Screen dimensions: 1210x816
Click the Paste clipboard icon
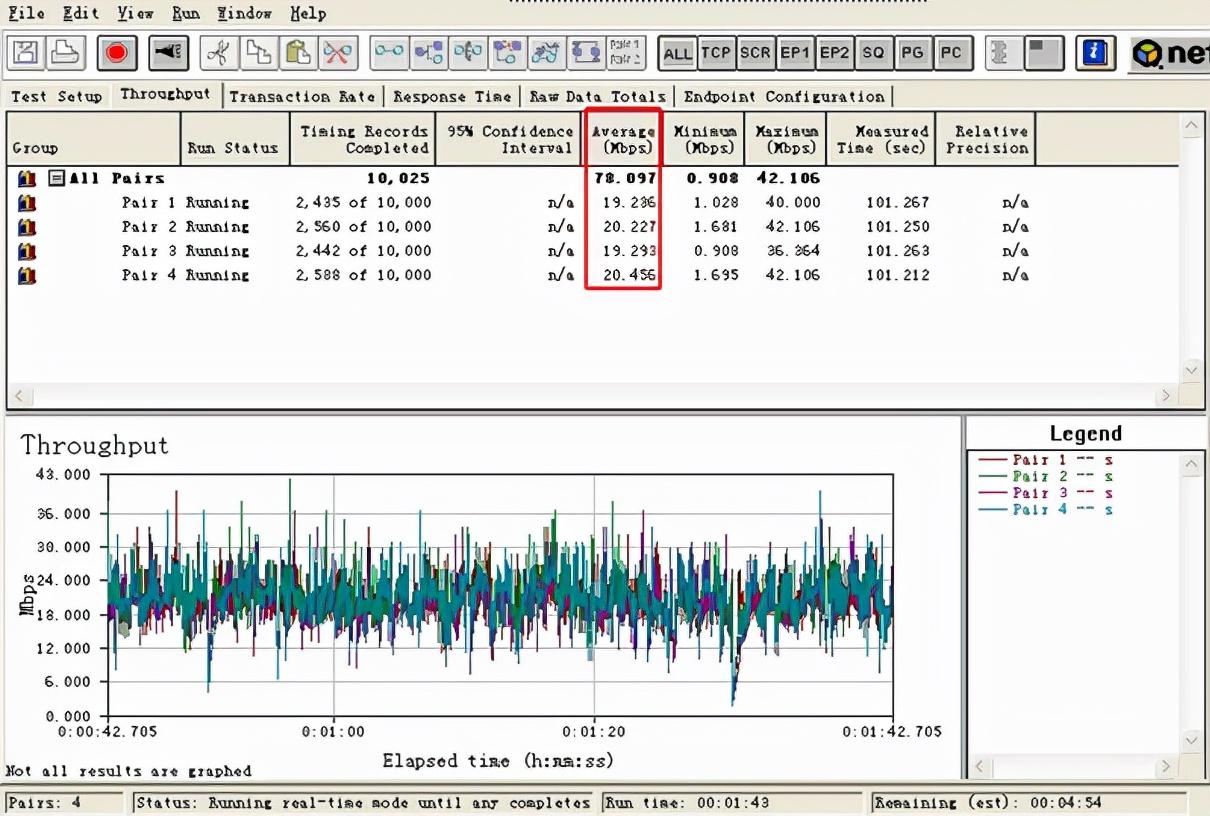pos(297,53)
